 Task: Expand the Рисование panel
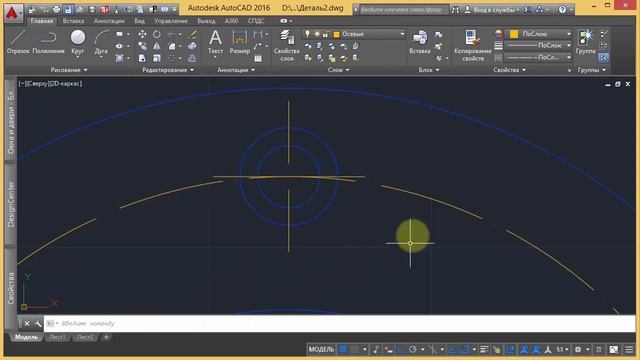coord(69,70)
